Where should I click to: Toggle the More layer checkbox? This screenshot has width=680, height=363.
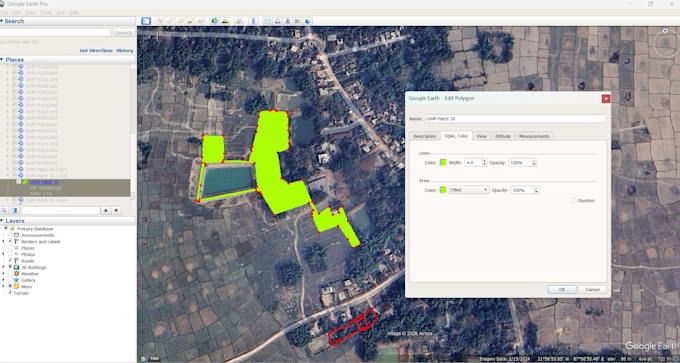click(10, 286)
